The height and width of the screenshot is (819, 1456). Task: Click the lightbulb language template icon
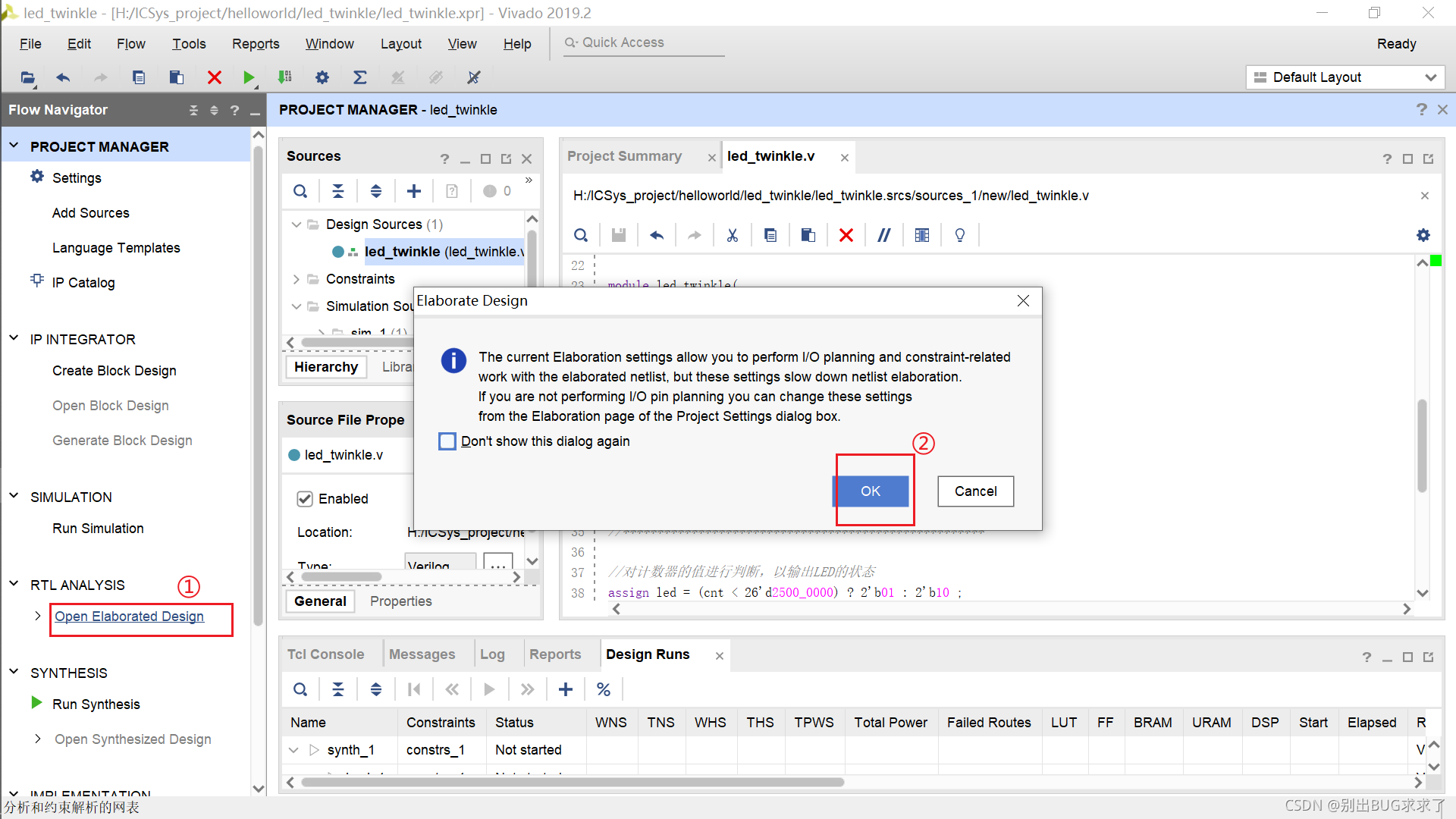point(959,235)
